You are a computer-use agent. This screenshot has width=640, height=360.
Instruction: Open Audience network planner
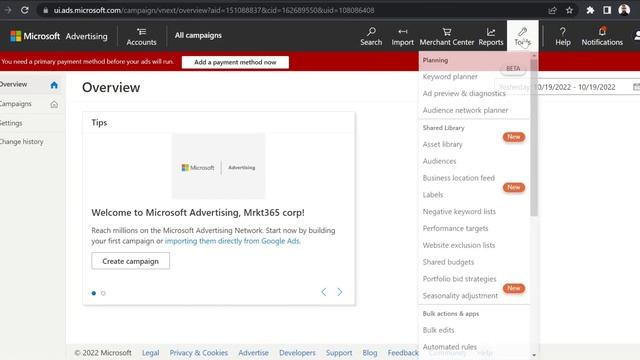pos(465,110)
